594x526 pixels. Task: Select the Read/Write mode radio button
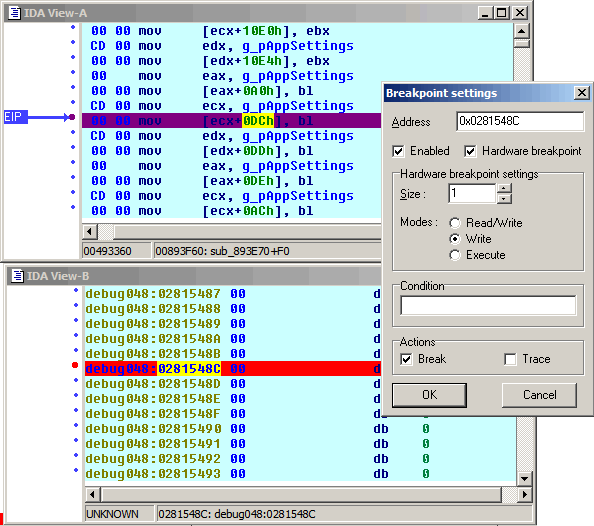point(455,223)
